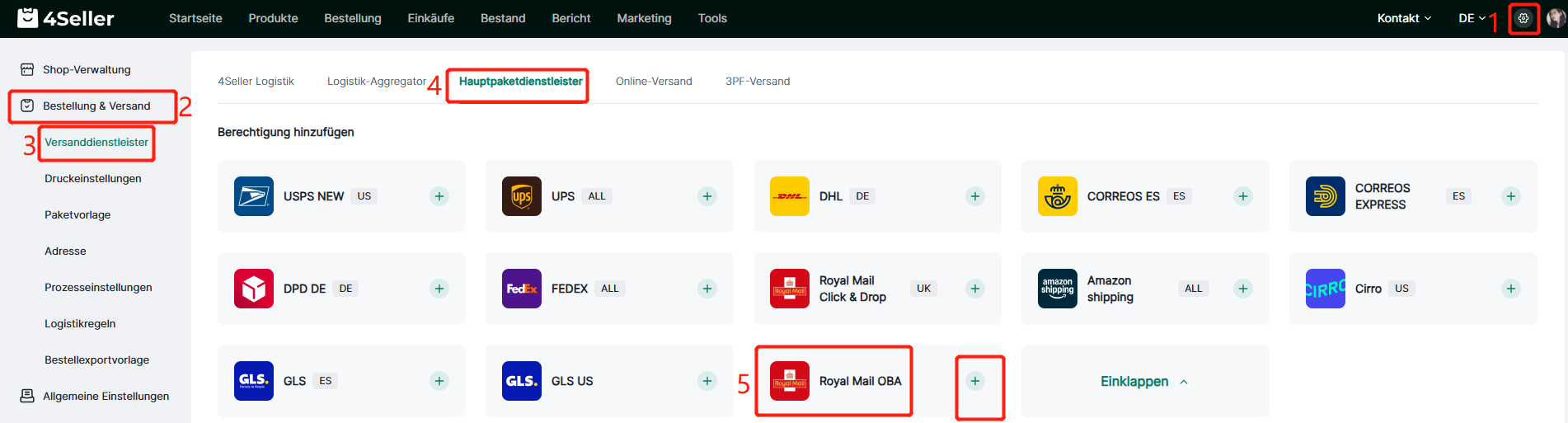Screen dimensions: 1568x423
Task: Click the CORREOS EXPRESS logo
Action: pos(1326,196)
